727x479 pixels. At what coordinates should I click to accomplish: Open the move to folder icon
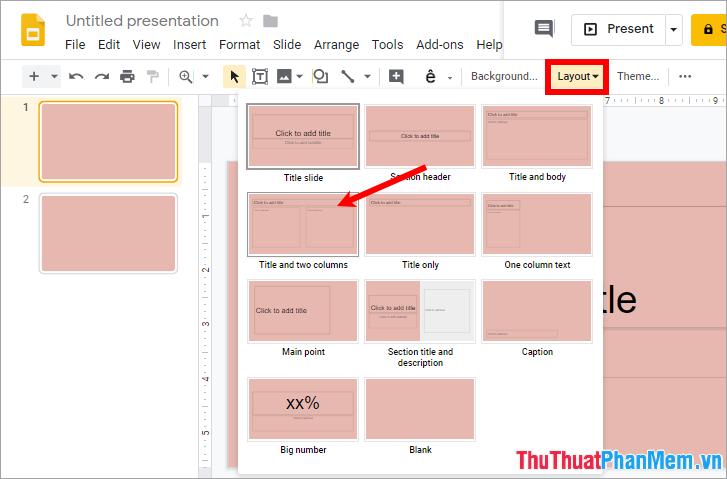(270, 21)
